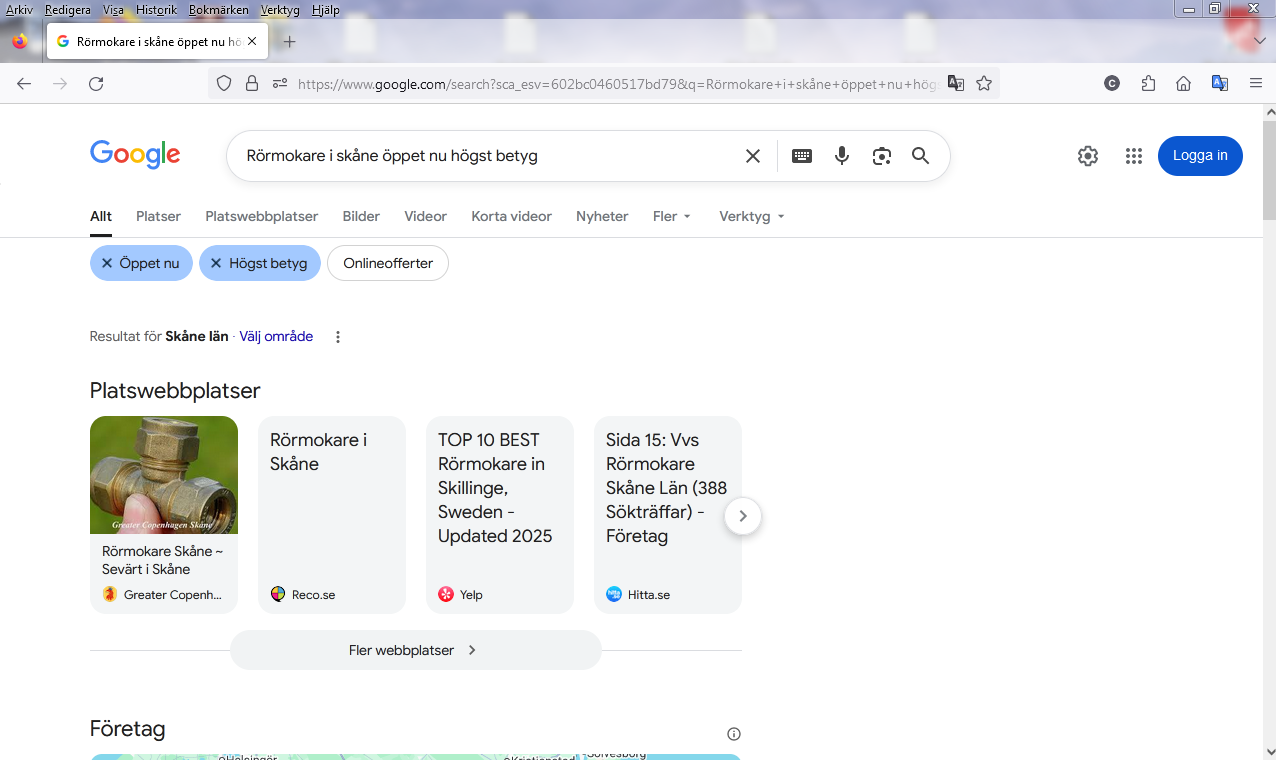Screen dimensions: 1276x760
Task: Open the Bokmärken menu
Action: coord(218,10)
